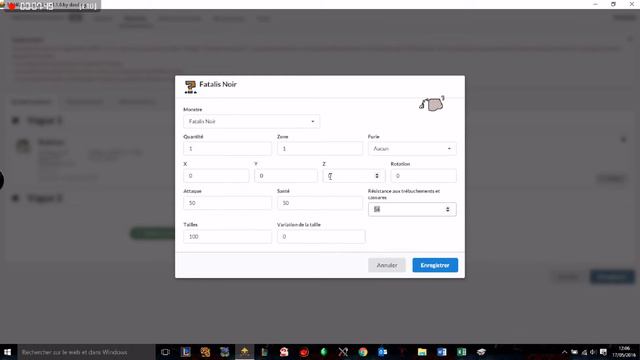
Task: Open the Monstre dropdown showing Fatalis Noir
Action: click(x=251, y=122)
